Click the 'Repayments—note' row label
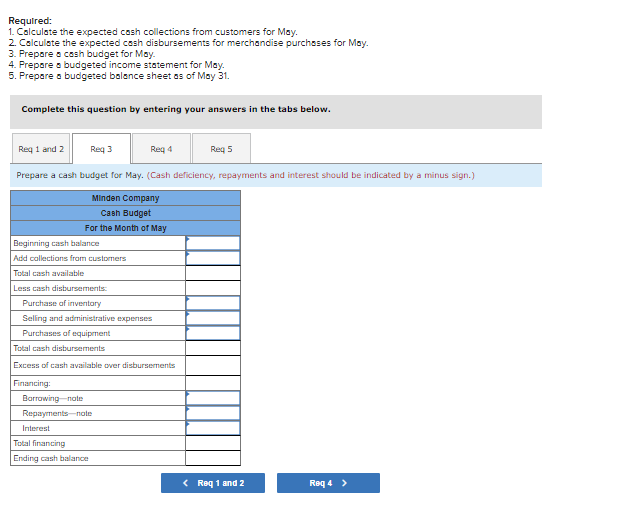 tap(57, 413)
